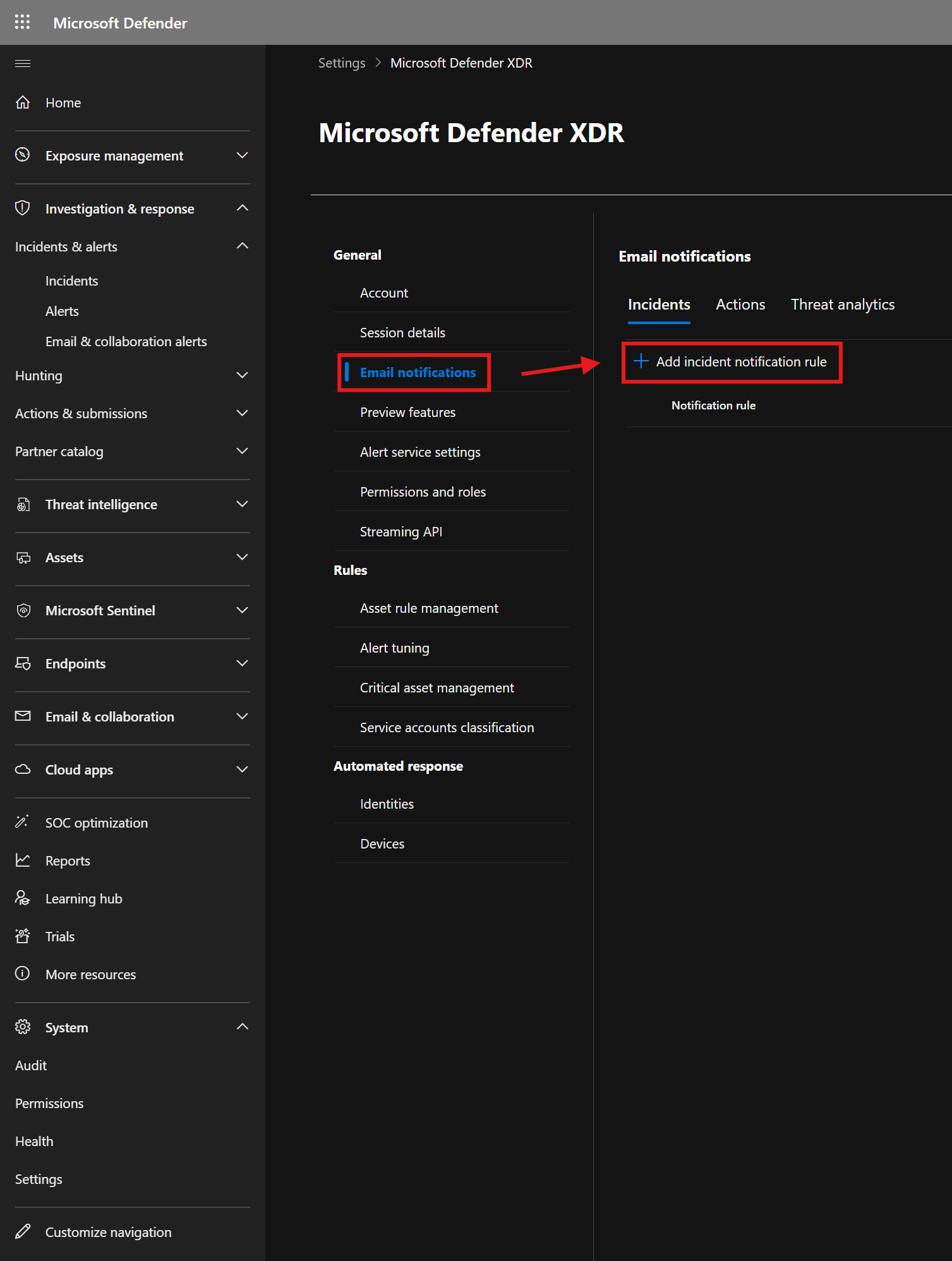
Task: Click the Threat intelligence icon
Action: (x=23, y=504)
